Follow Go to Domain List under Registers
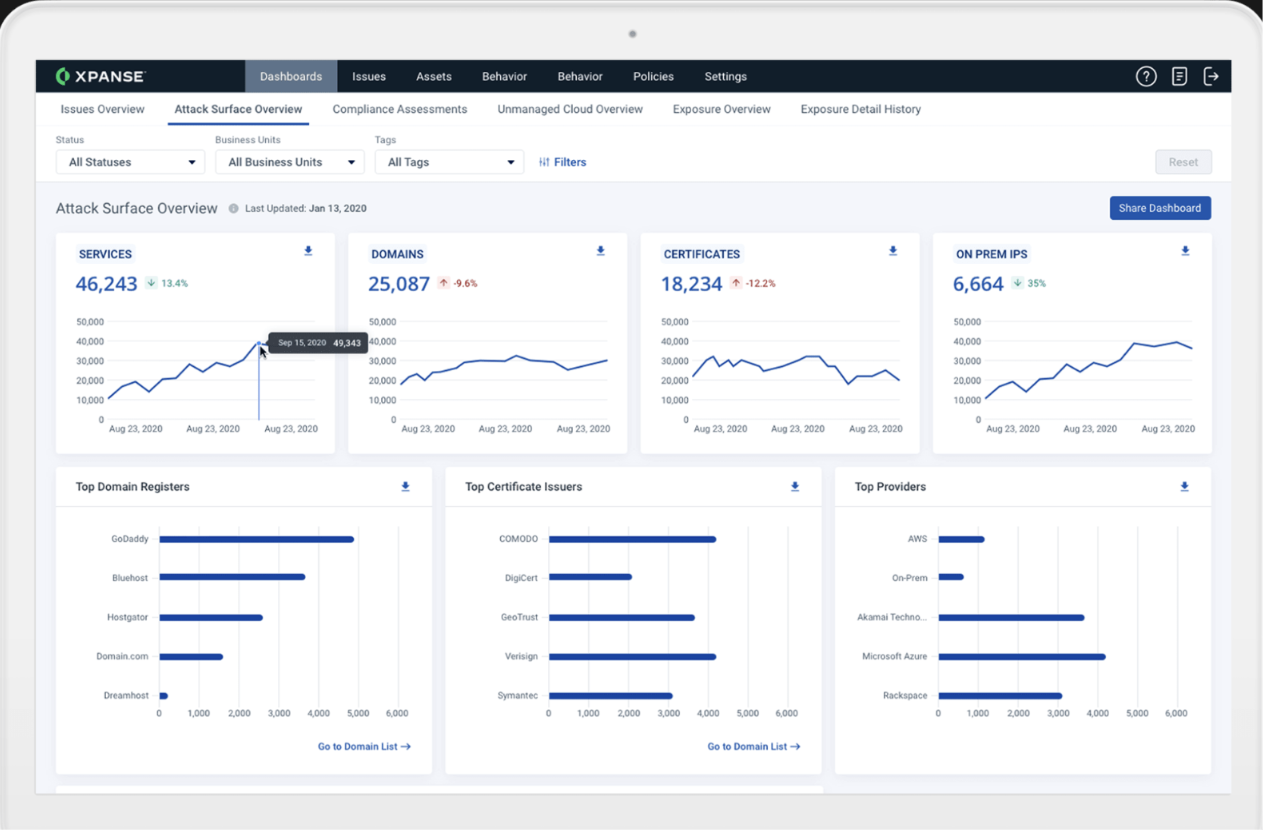Image resolution: width=1266 pixels, height=834 pixels. pyautogui.click(x=364, y=747)
